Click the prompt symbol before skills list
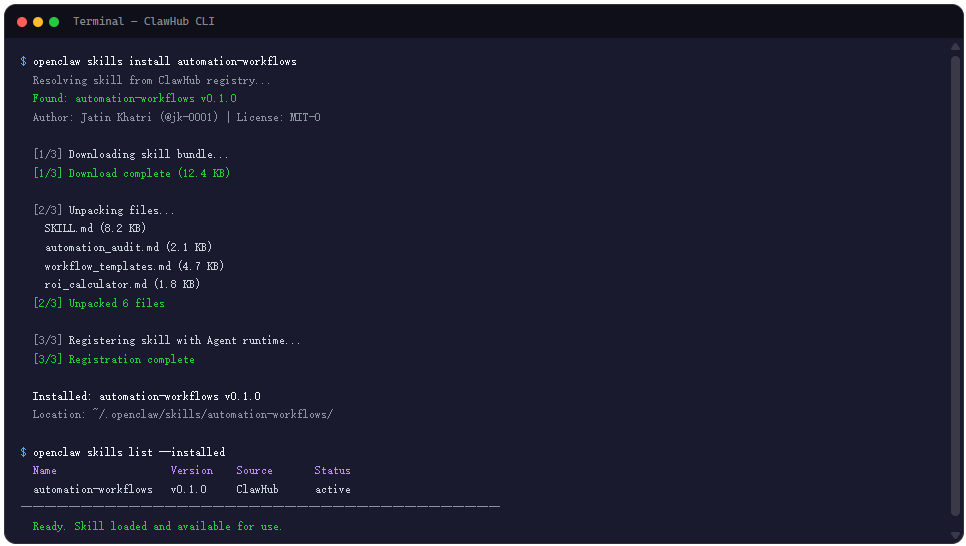This screenshot has height=546, width=966. point(23,452)
